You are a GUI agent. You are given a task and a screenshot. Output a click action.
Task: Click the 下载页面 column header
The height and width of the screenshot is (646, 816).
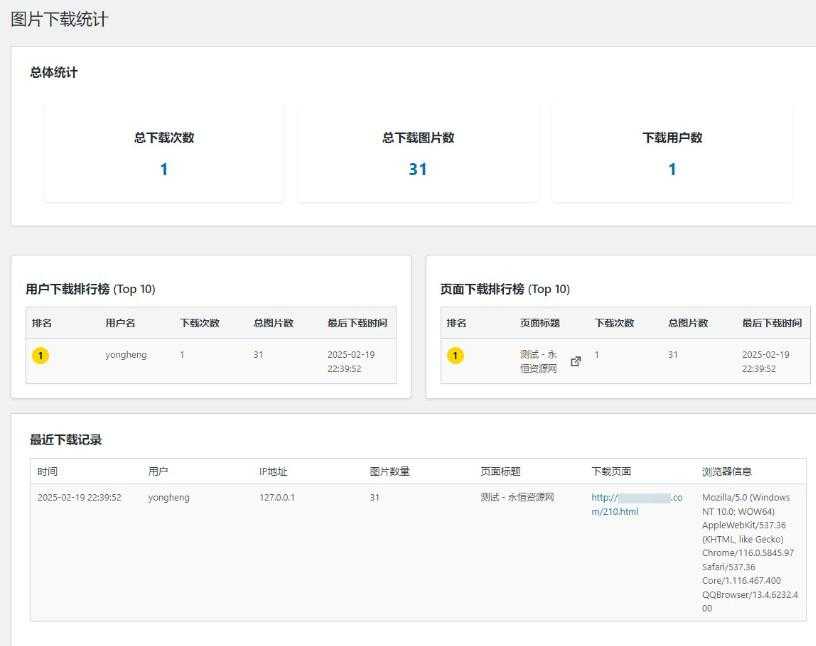click(611, 471)
